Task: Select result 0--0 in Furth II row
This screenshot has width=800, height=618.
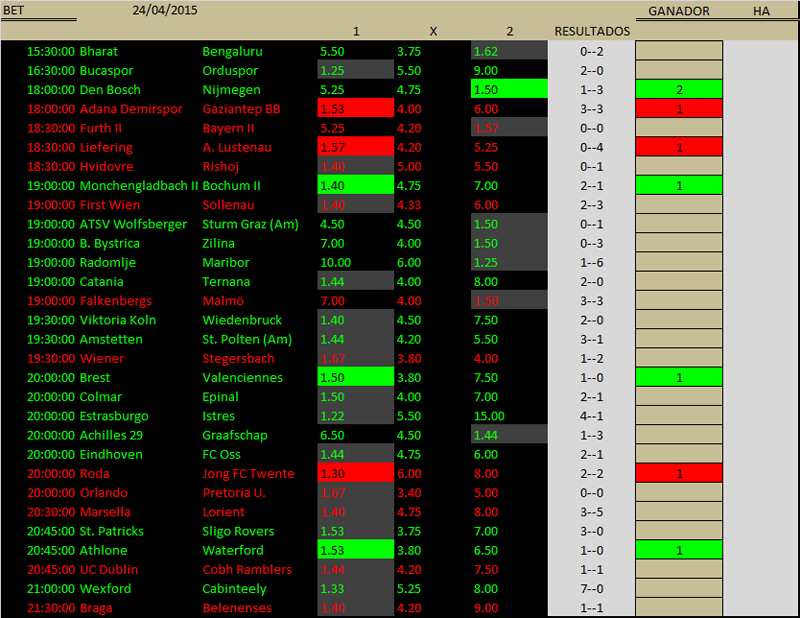Action: (591, 128)
